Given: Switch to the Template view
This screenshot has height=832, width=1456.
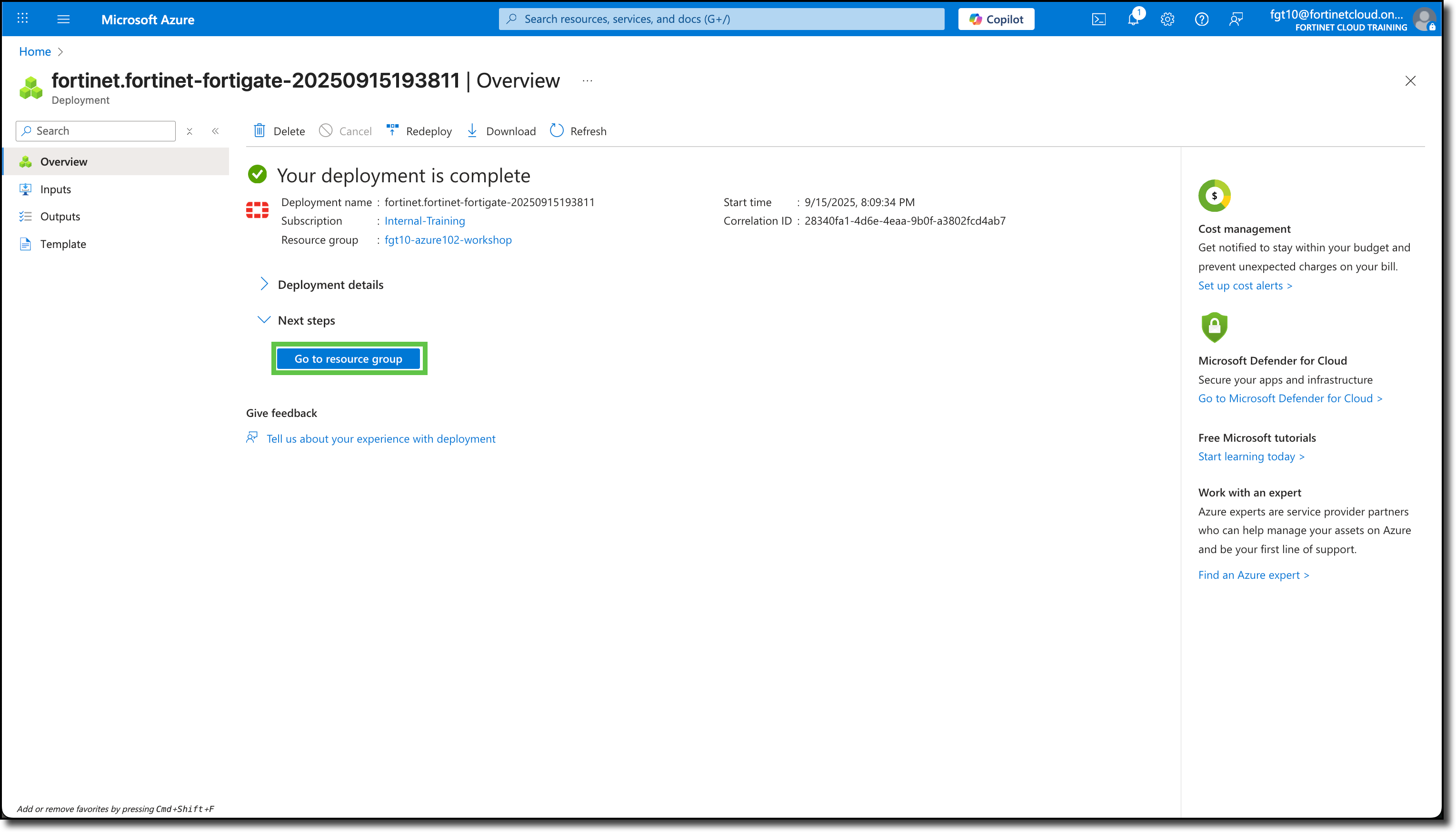Looking at the screenshot, I should (63, 243).
